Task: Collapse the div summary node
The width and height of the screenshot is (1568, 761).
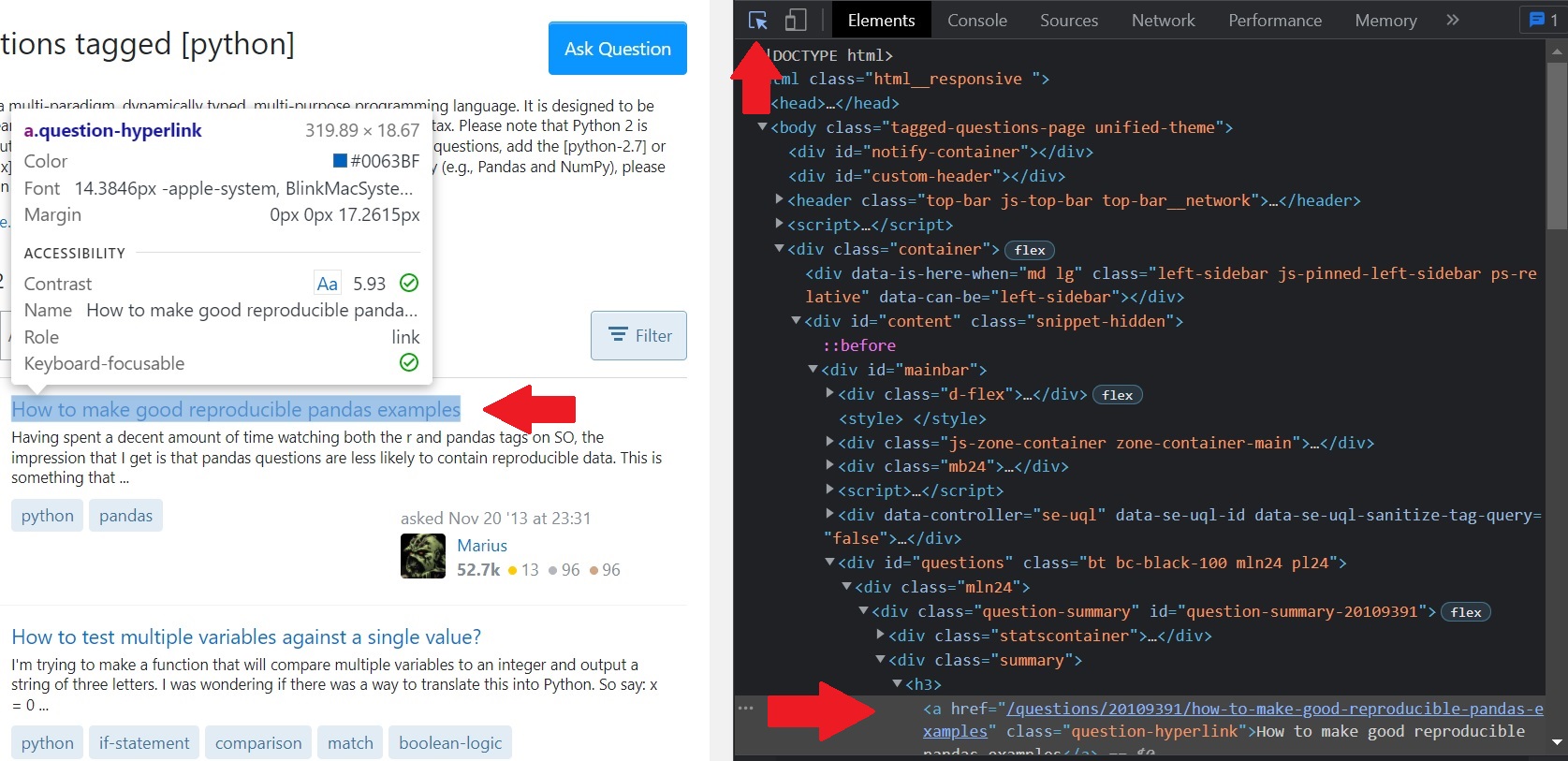Action: [x=880, y=659]
